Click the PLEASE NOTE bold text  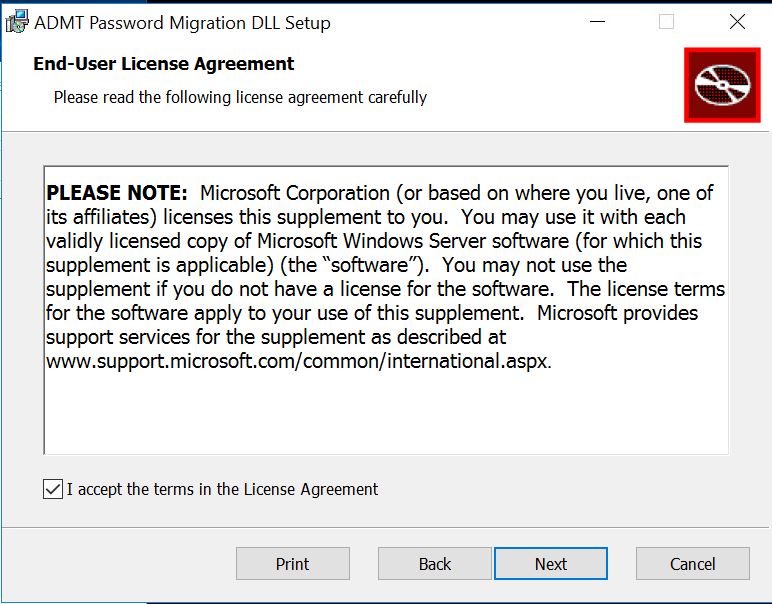[x=117, y=192]
